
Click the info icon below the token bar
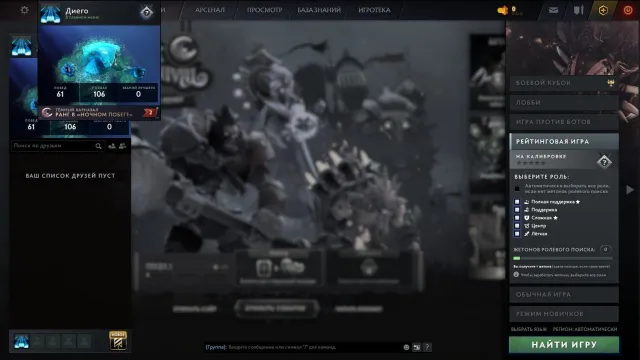coord(516,275)
